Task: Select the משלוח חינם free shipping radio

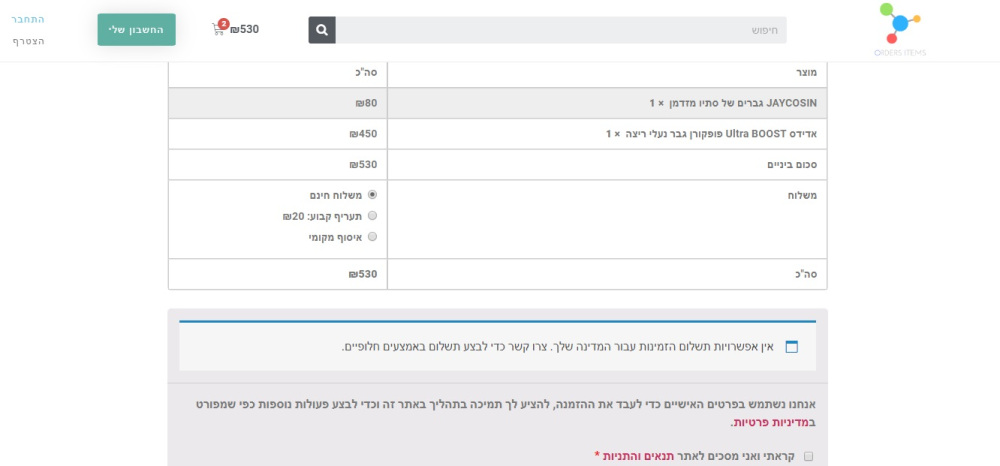Action: (372, 195)
